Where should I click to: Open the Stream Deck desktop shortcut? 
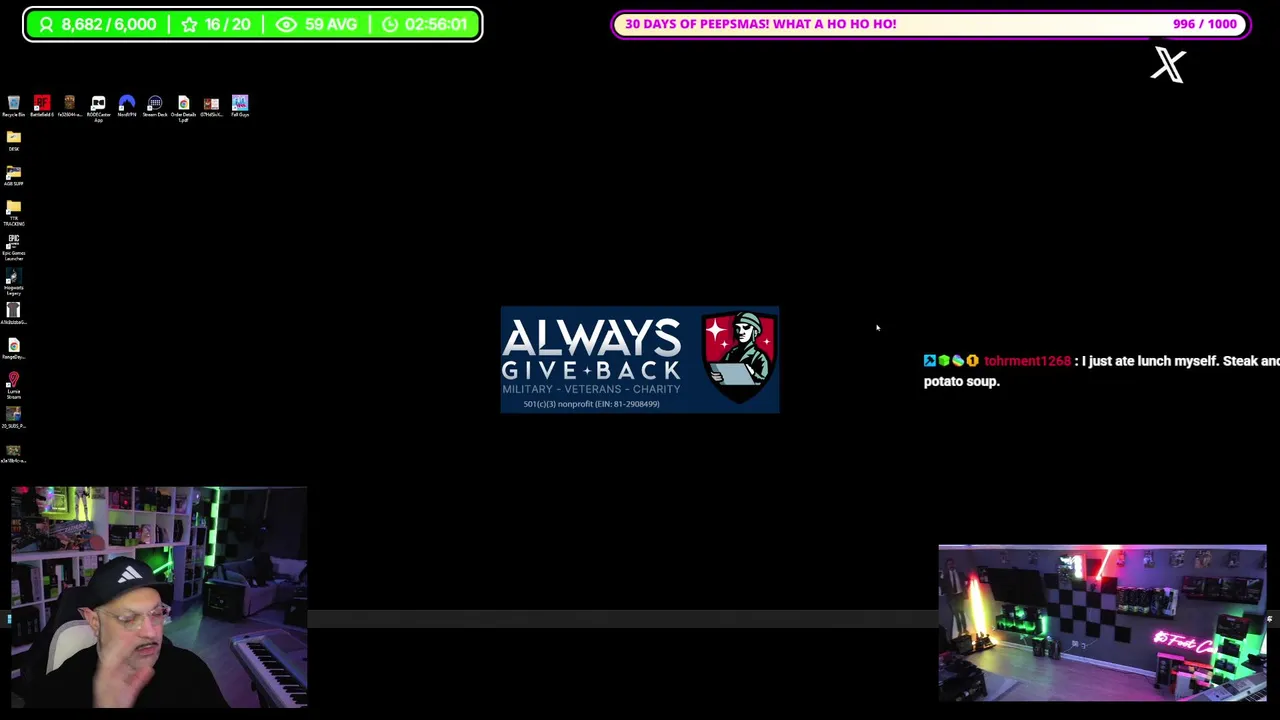(x=155, y=106)
